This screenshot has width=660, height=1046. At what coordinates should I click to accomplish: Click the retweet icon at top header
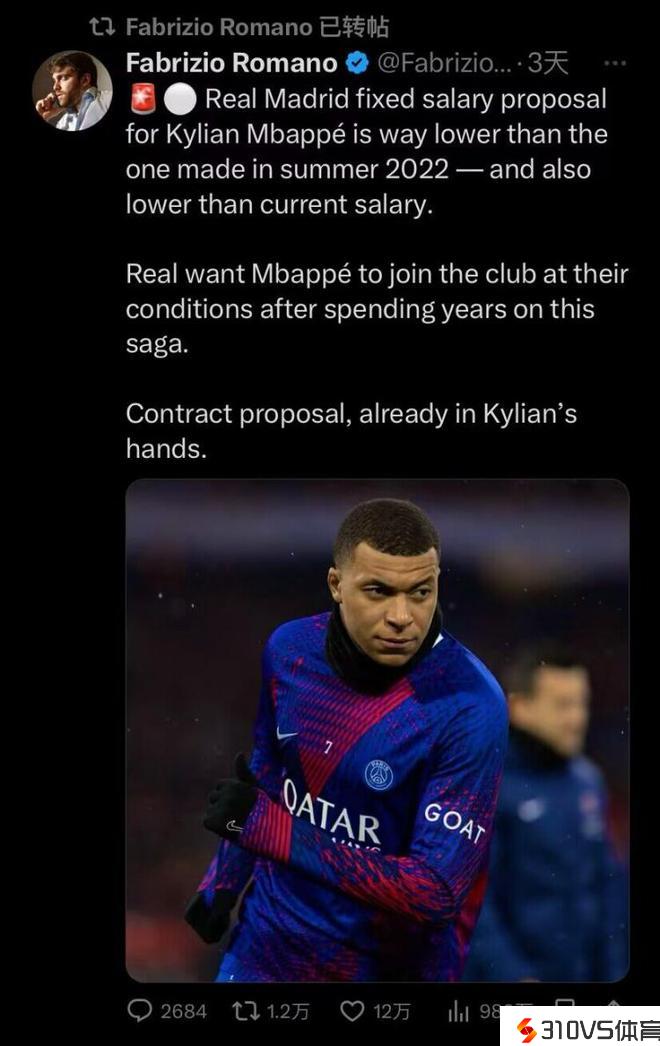pos(102,27)
